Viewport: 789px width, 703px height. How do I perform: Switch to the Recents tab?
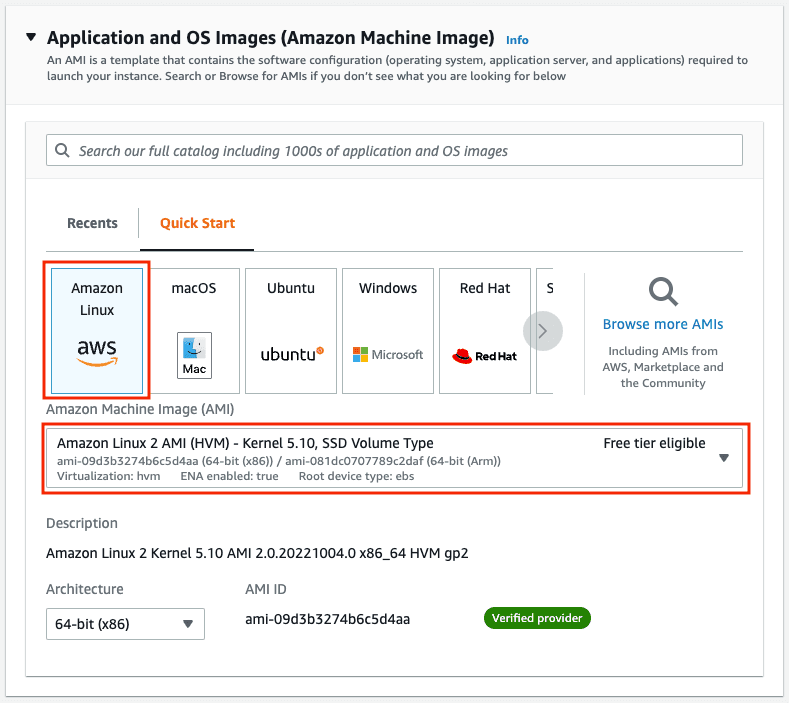tap(92, 223)
